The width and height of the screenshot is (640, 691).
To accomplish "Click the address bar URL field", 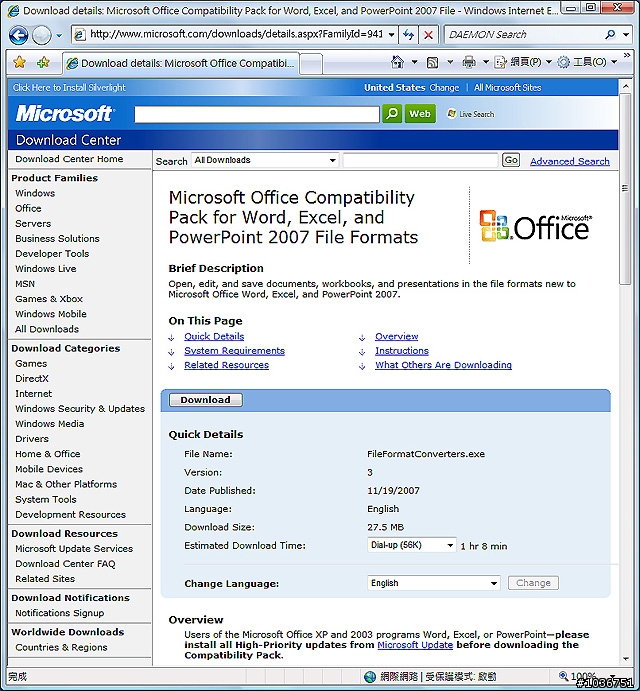I will coord(236,34).
